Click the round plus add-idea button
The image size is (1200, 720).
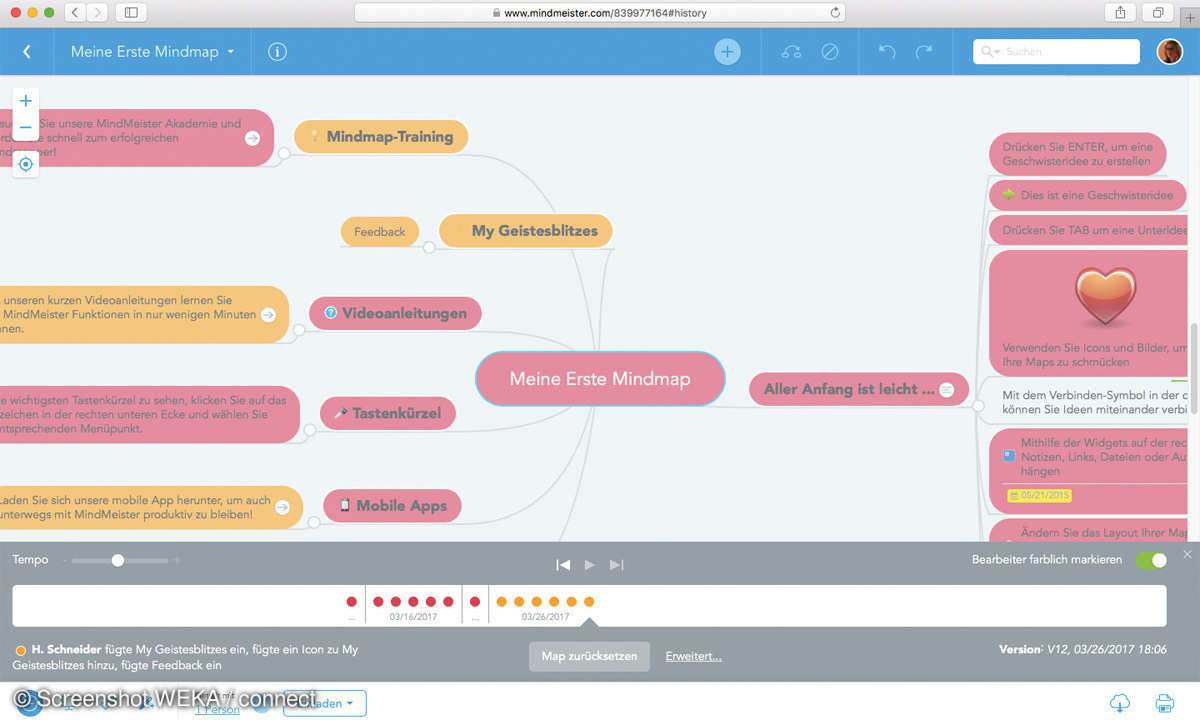727,52
